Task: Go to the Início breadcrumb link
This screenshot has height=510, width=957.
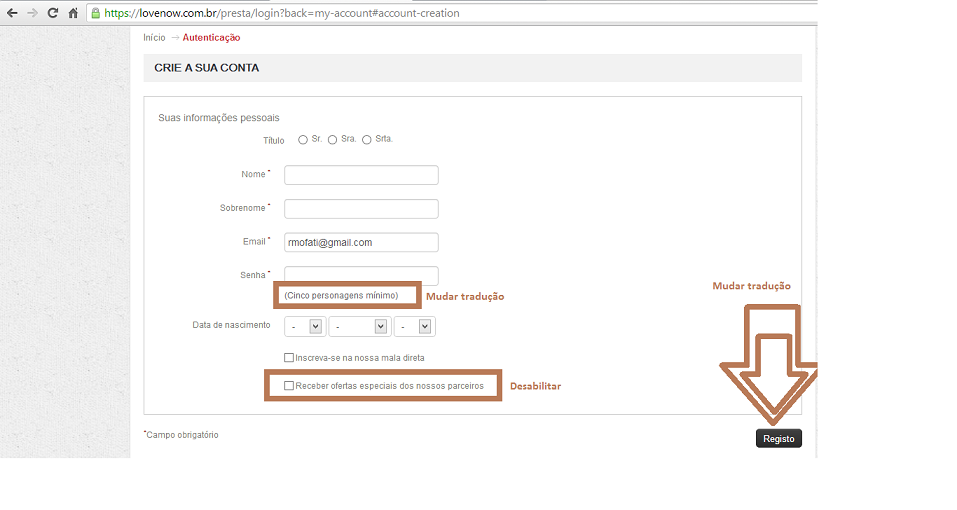Action: click(x=154, y=38)
